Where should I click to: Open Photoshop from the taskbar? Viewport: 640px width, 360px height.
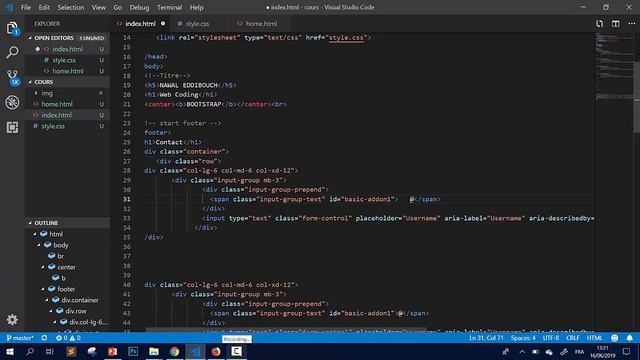[x=133, y=351]
